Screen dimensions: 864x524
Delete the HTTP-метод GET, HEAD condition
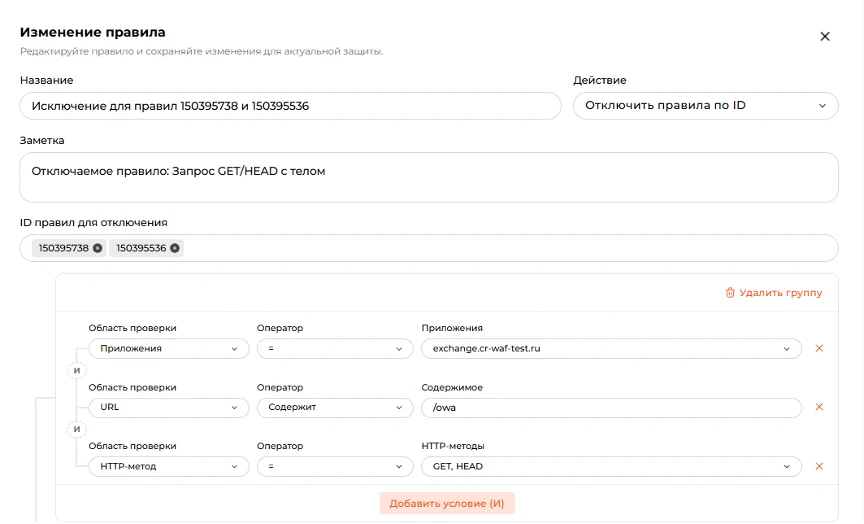tap(819, 466)
